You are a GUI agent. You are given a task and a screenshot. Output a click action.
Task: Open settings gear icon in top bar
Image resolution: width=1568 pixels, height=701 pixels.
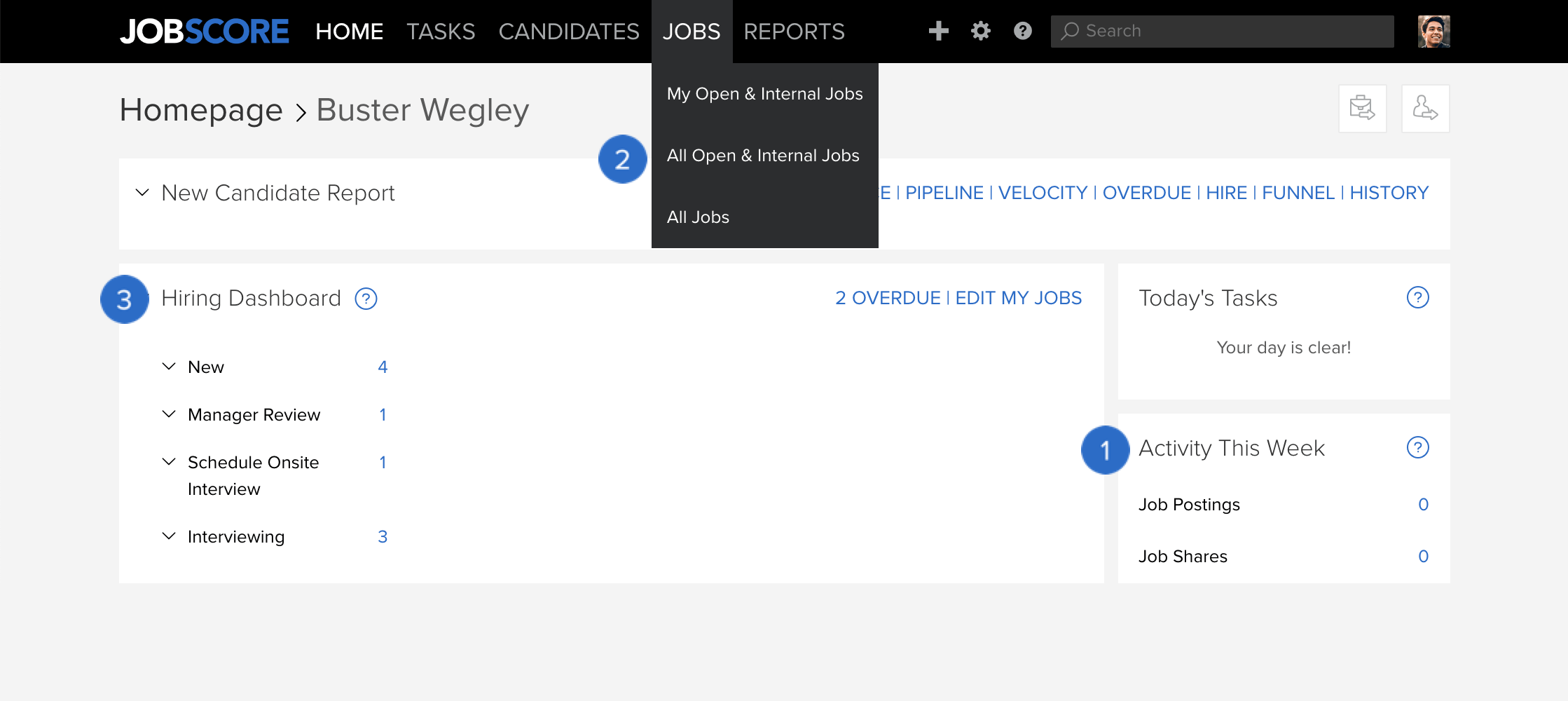click(980, 31)
